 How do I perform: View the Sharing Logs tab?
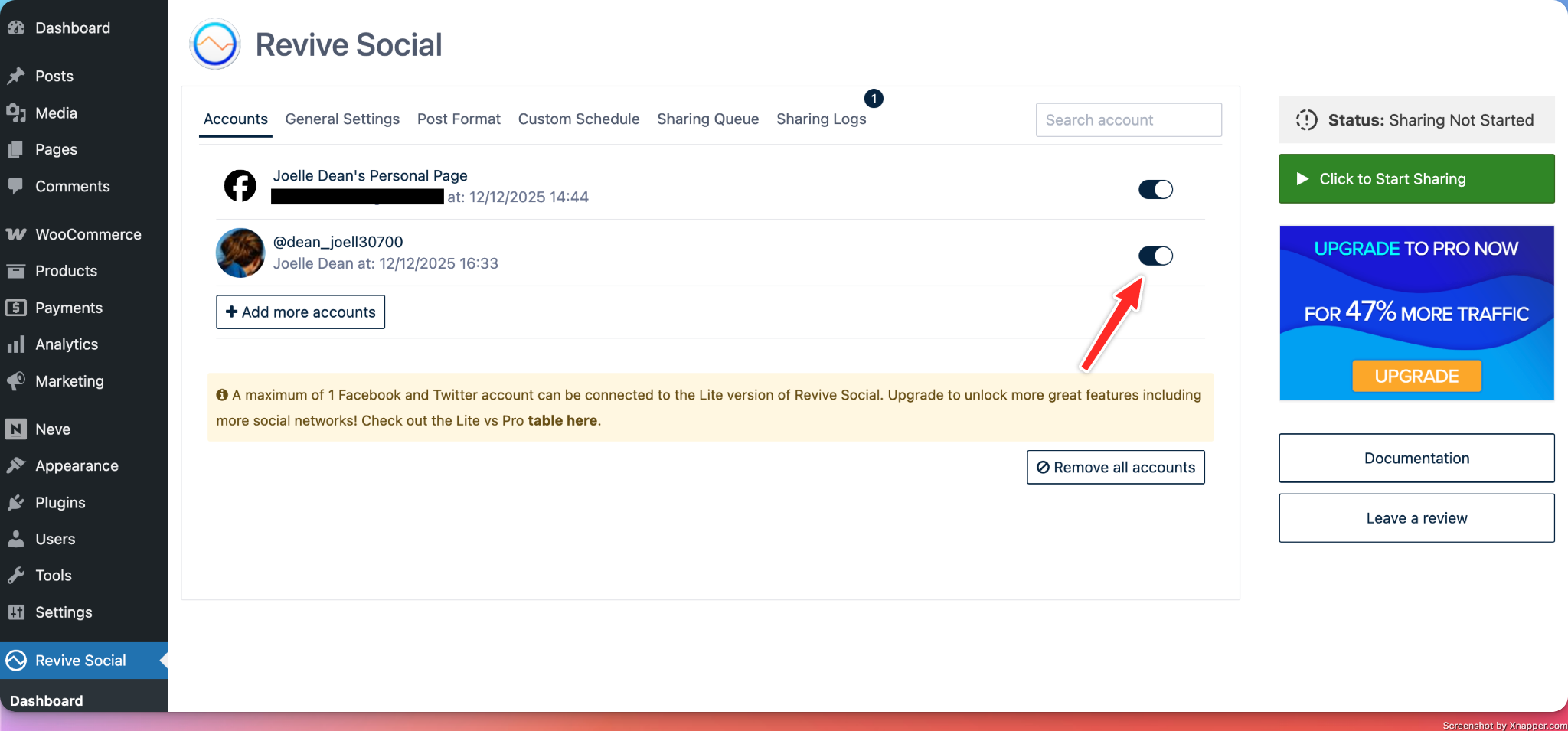pos(822,119)
